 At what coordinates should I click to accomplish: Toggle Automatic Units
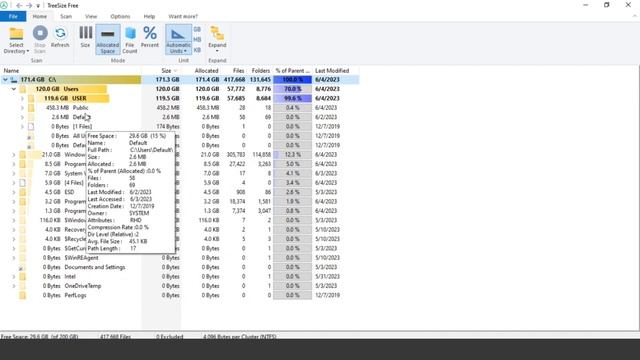tap(178, 40)
